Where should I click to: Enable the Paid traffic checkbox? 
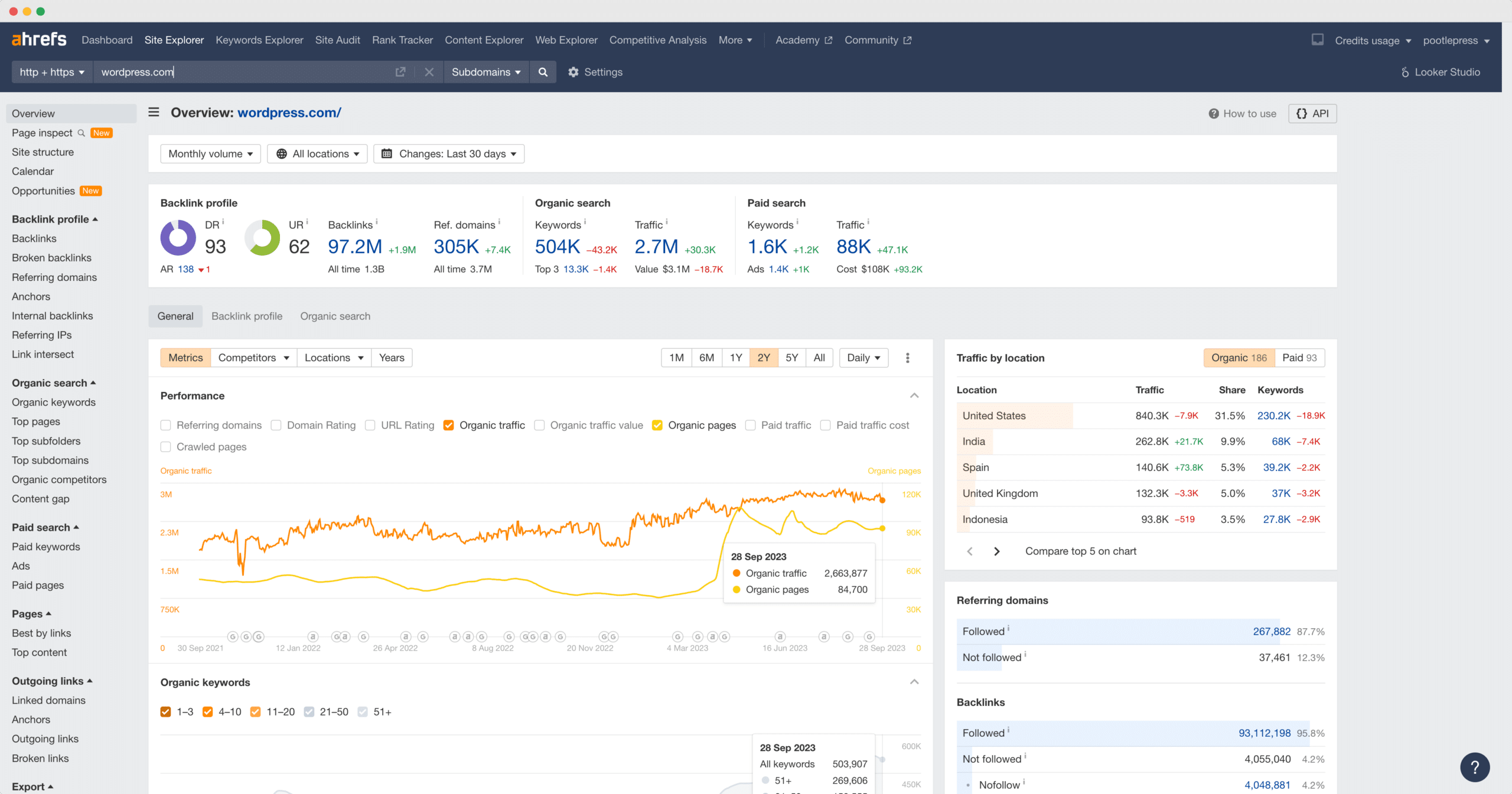[x=750, y=425]
